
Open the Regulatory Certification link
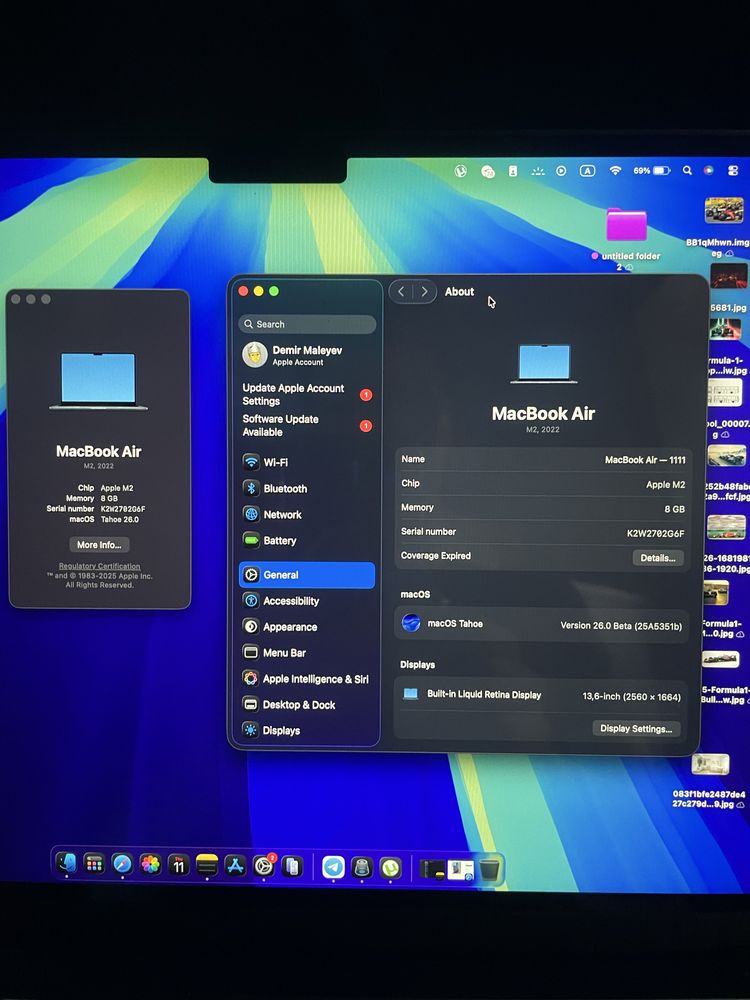pos(99,566)
